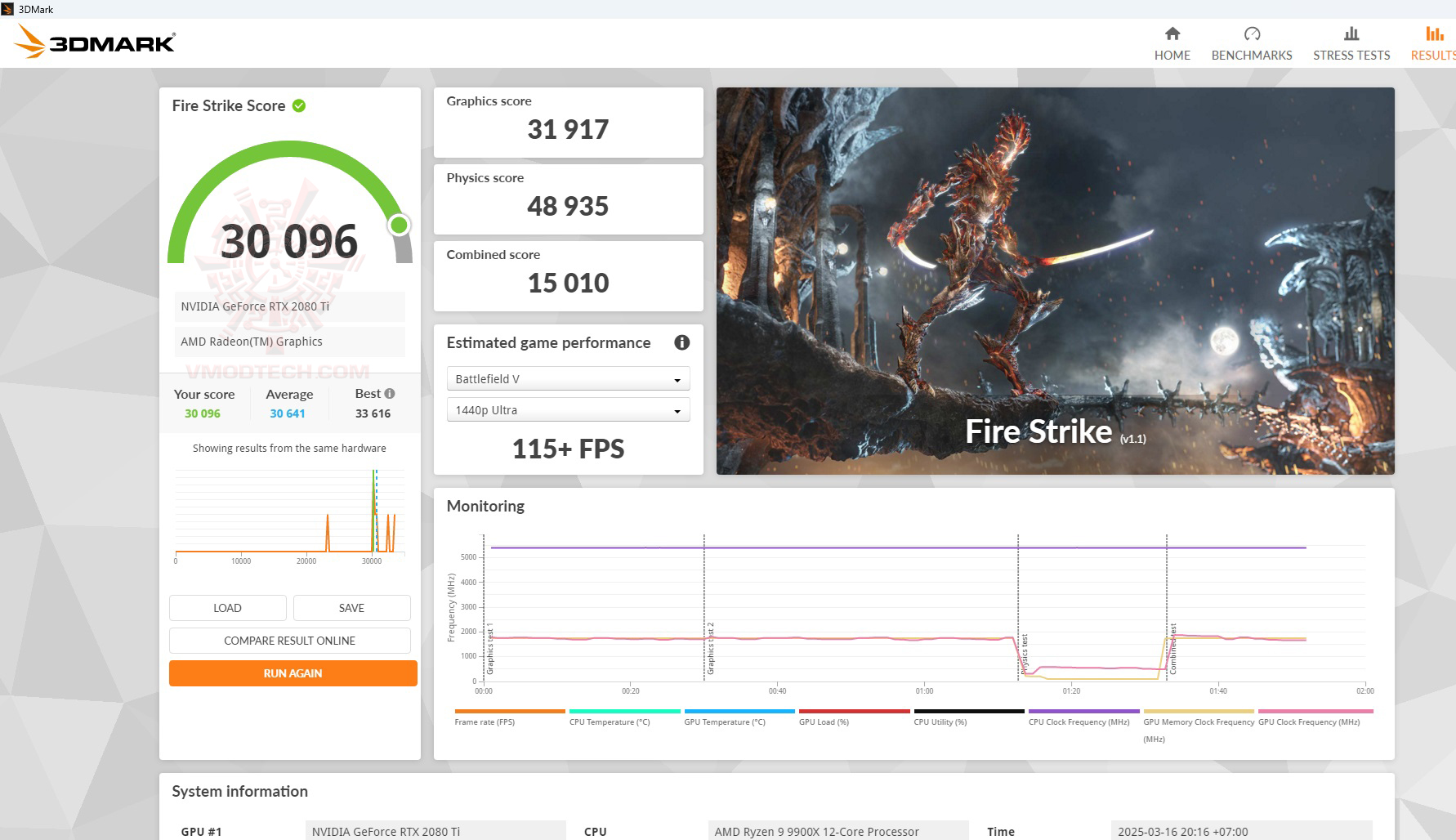Click the CPU Temperature legend color swatch

pos(623,711)
